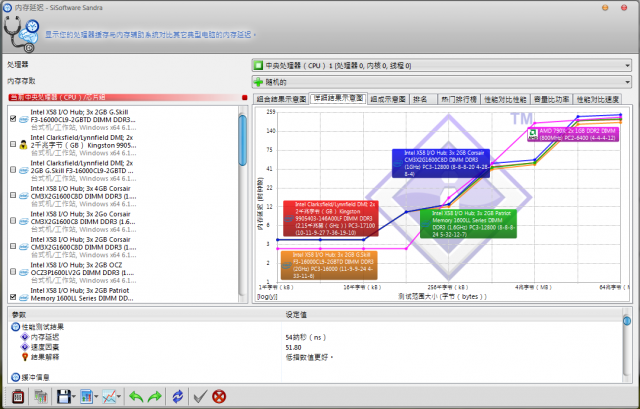Click the blue X58 Corsair chart label

(x=440, y=163)
